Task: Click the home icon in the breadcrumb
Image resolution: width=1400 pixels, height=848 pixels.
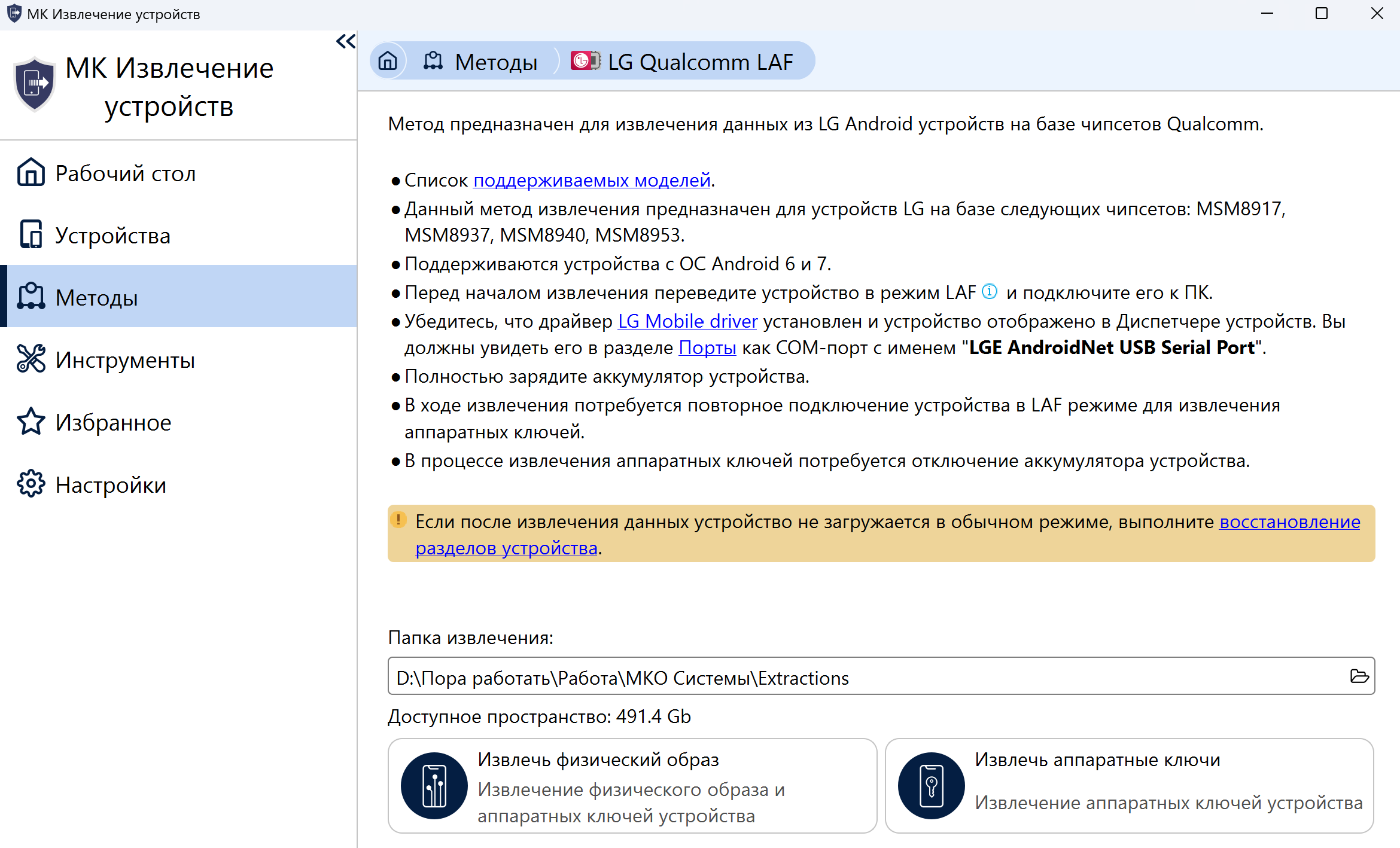Action: point(388,61)
